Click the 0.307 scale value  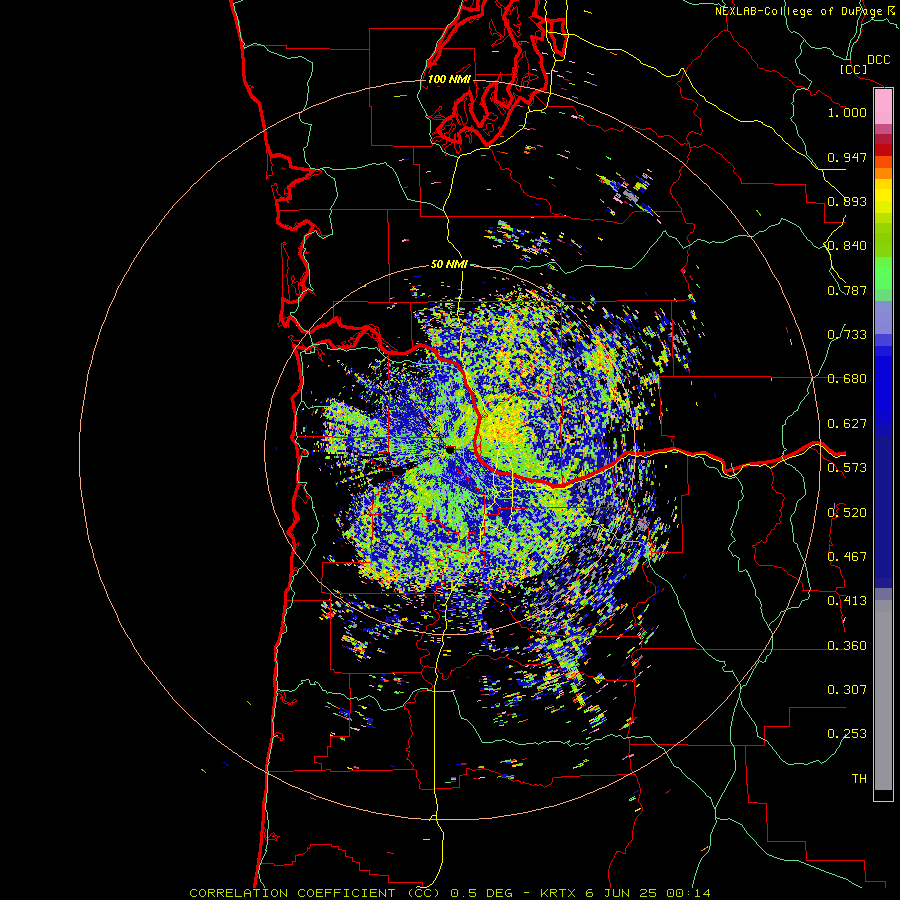[x=847, y=690]
